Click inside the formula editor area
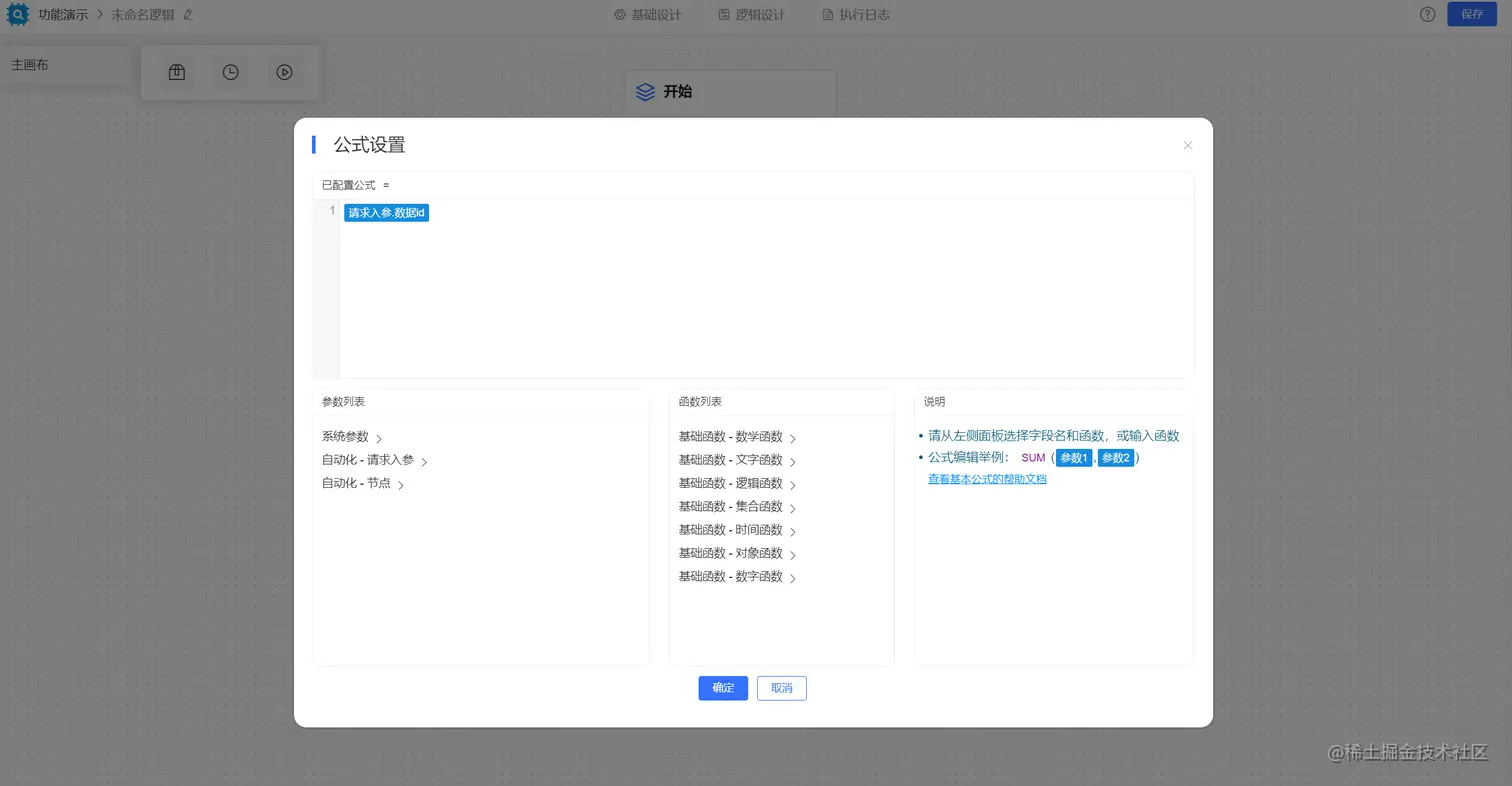Screen dimensions: 1512x786 click(766, 290)
